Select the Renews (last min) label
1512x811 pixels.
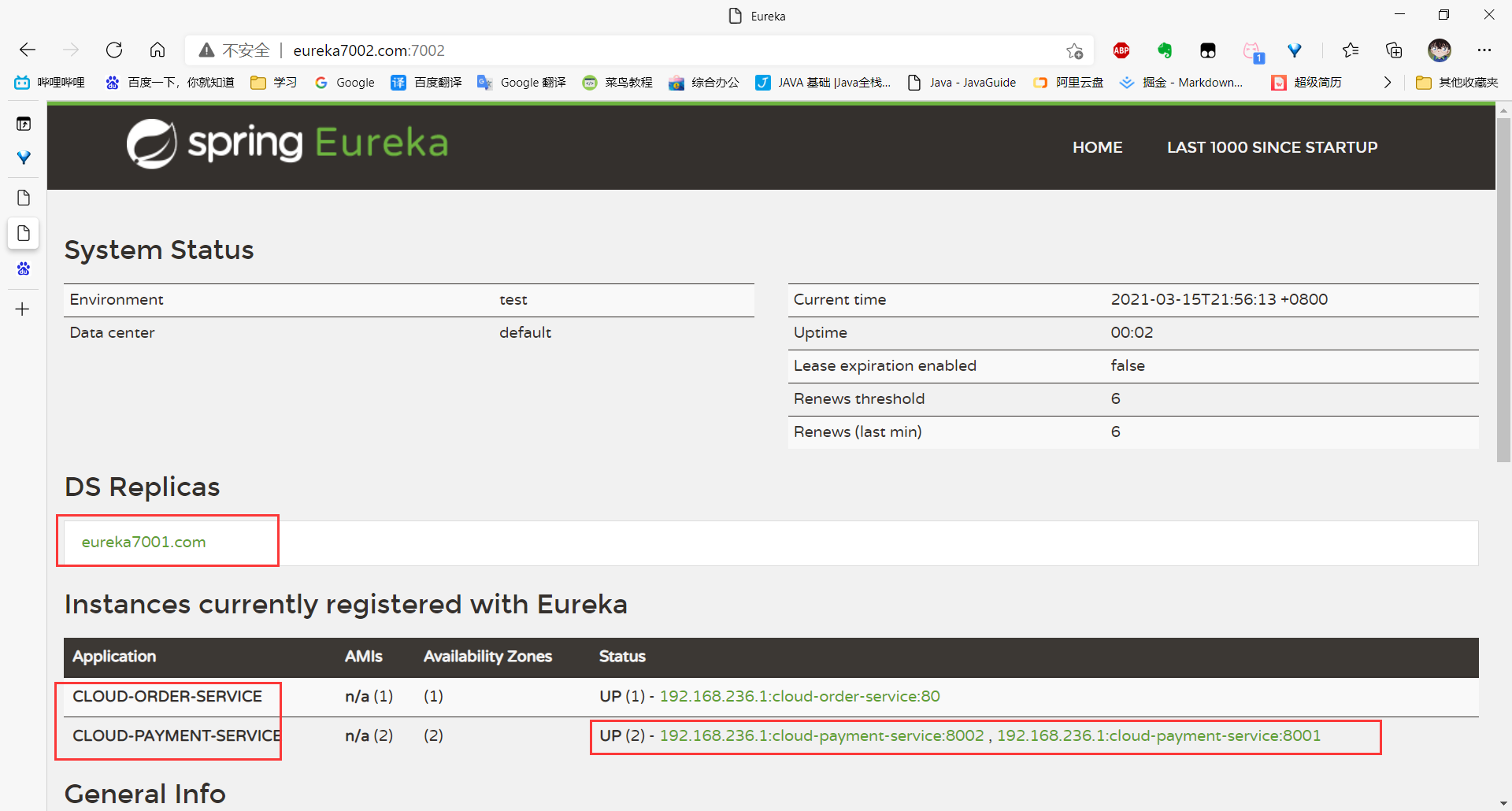pos(858,431)
